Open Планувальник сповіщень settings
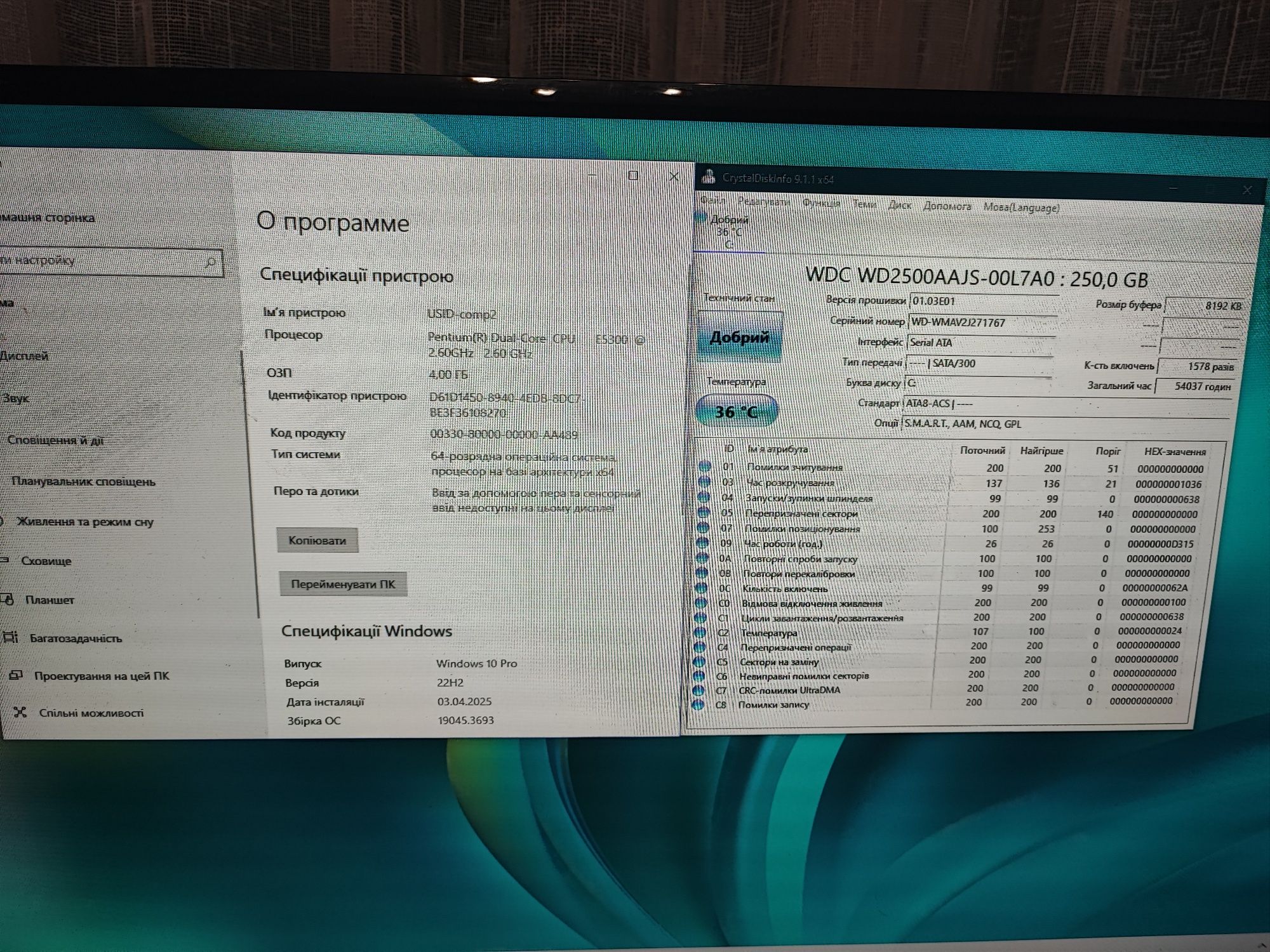1270x952 pixels. [83, 482]
